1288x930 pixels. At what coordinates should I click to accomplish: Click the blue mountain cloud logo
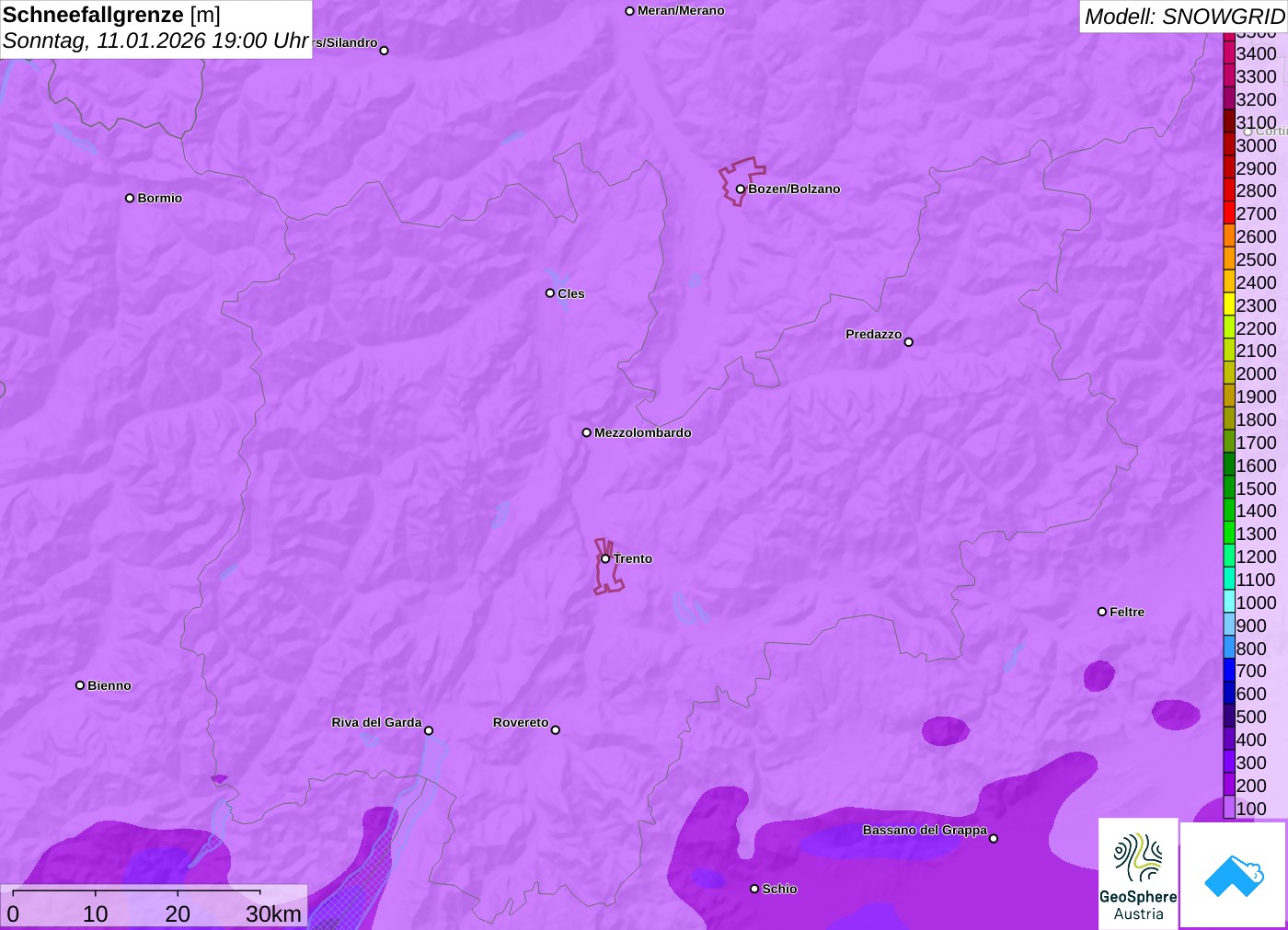click(x=1234, y=875)
